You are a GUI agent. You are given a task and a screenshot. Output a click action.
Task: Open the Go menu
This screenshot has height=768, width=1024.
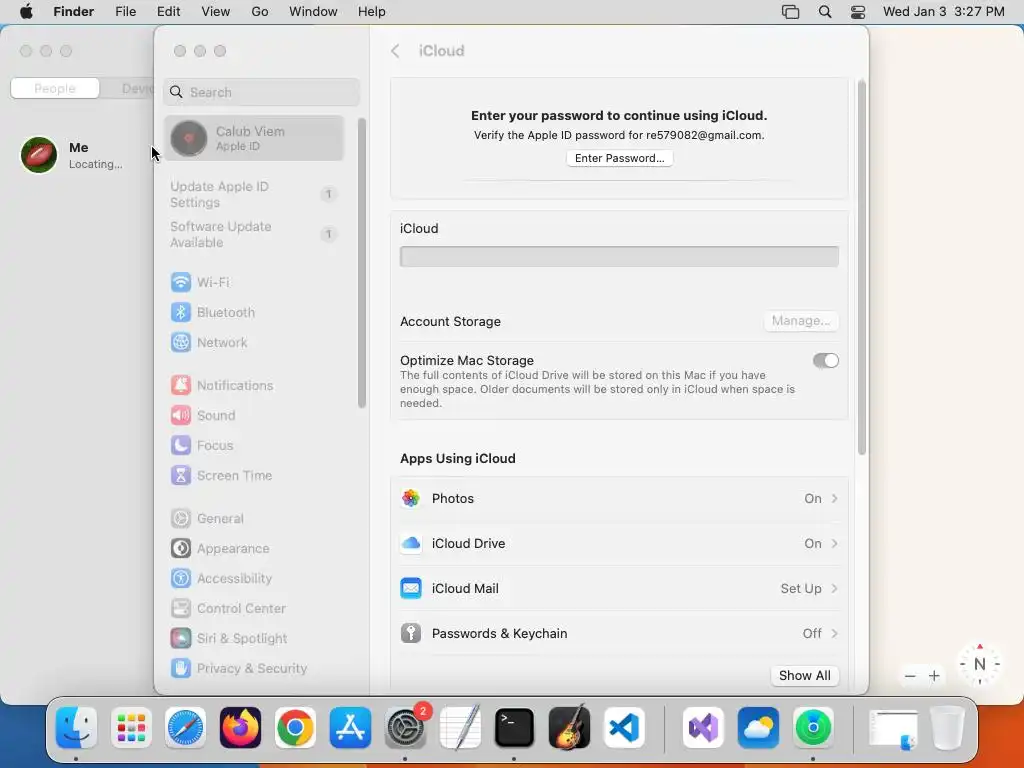click(260, 12)
